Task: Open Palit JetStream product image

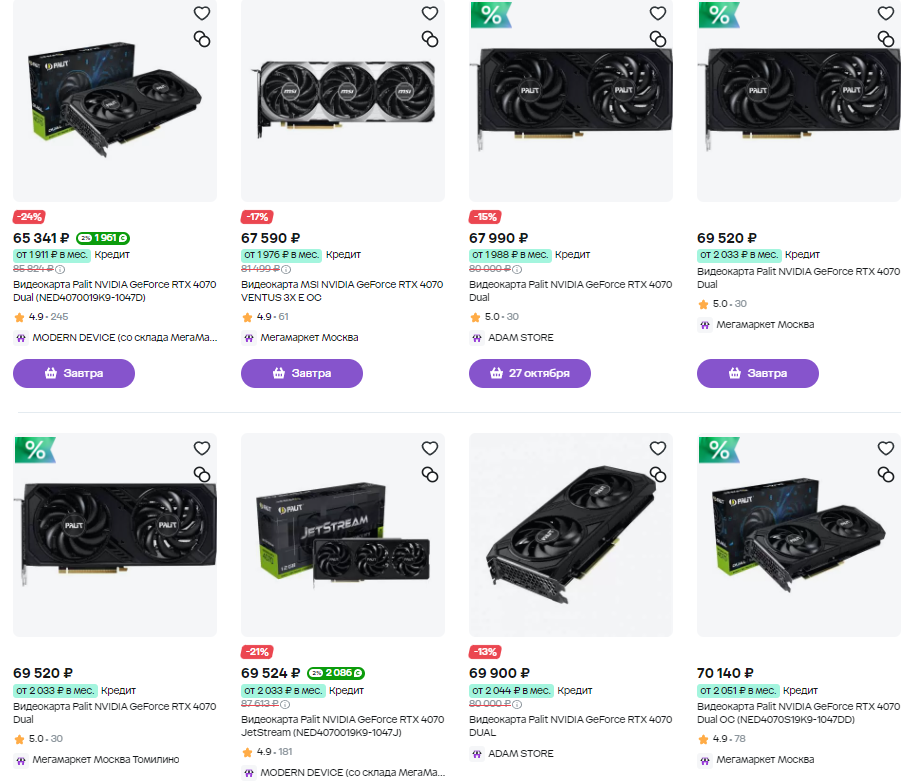Action: 343,535
